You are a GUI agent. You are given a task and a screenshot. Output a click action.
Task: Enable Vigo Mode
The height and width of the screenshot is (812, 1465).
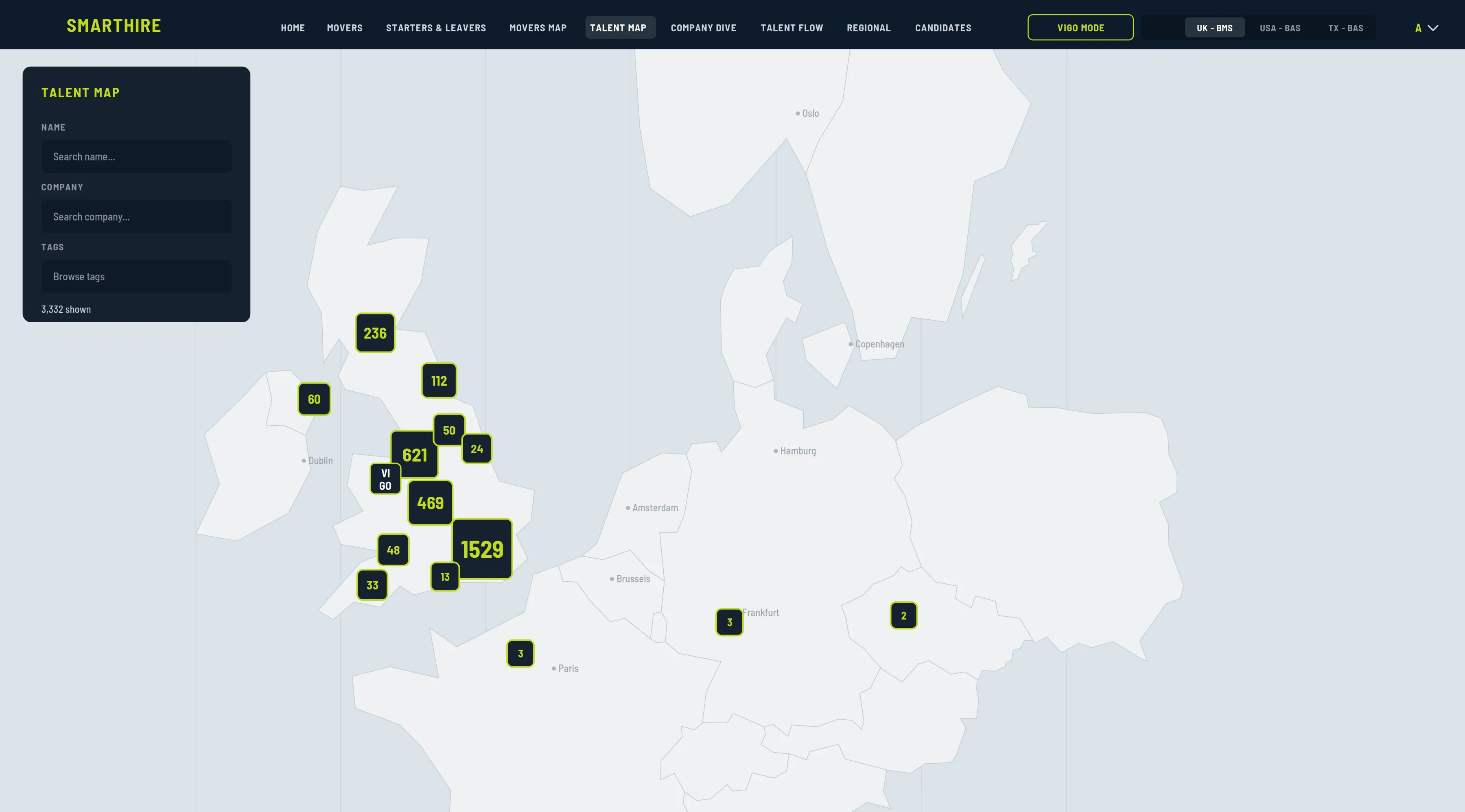click(x=1080, y=28)
